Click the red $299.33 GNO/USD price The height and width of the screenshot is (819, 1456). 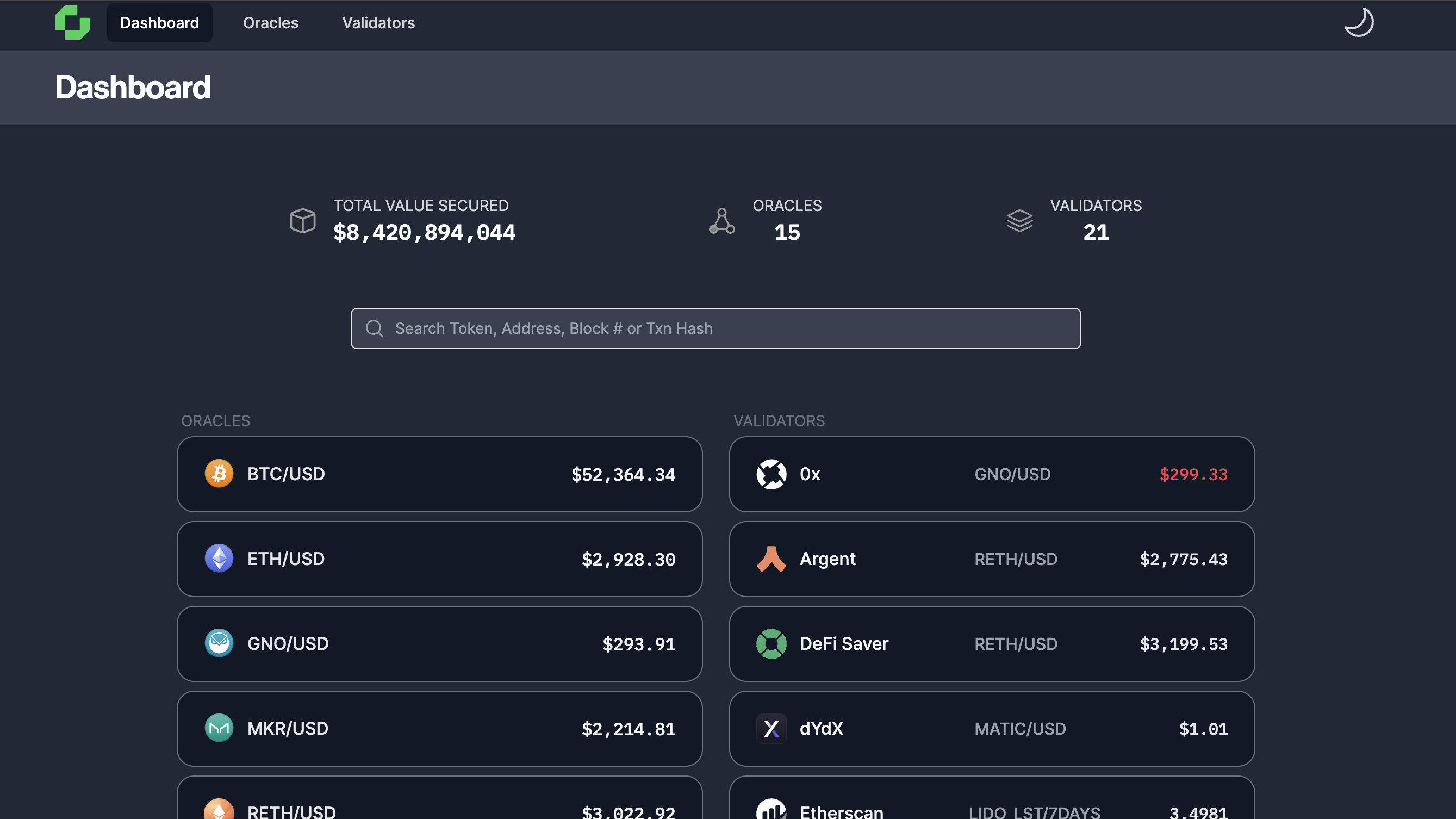pyautogui.click(x=1193, y=474)
